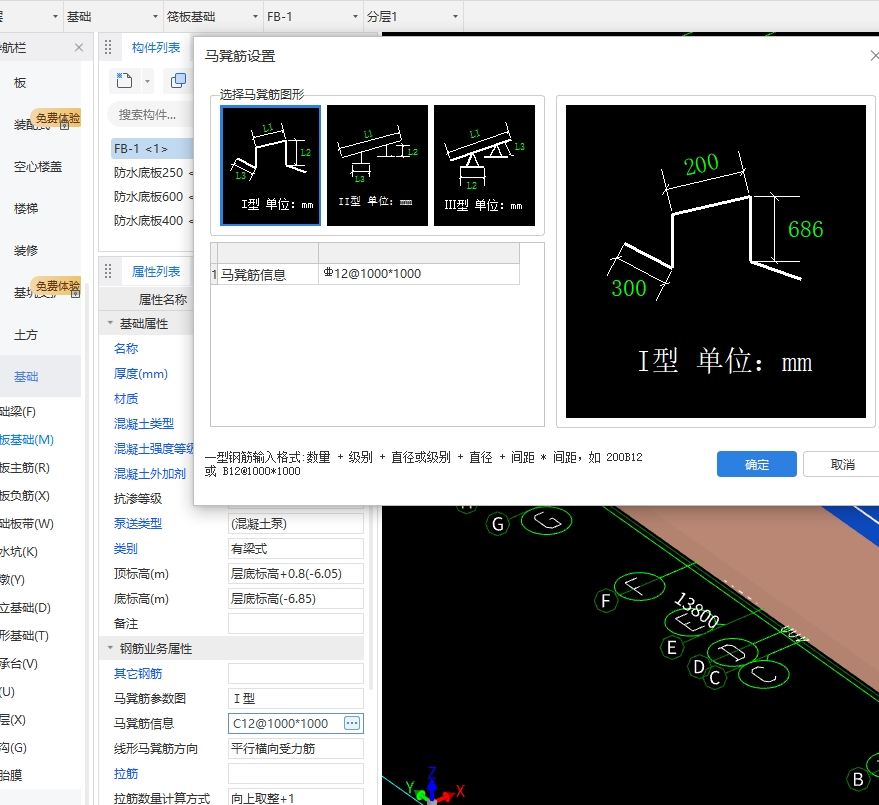Viewport: 879px width, 805px height.
Task: Edit the 线形马凳筋方向 field
Action: click(x=295, y=748)
